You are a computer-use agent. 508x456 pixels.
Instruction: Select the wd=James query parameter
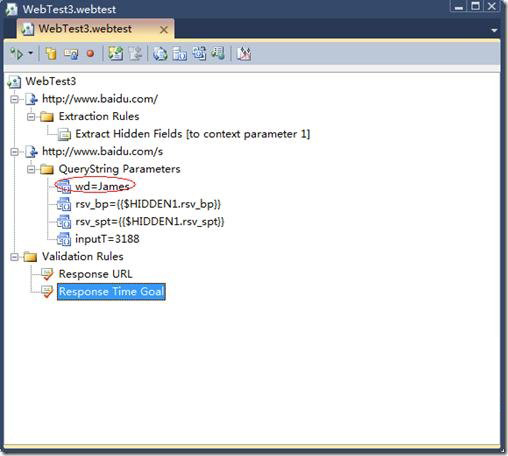coord(102,186)
